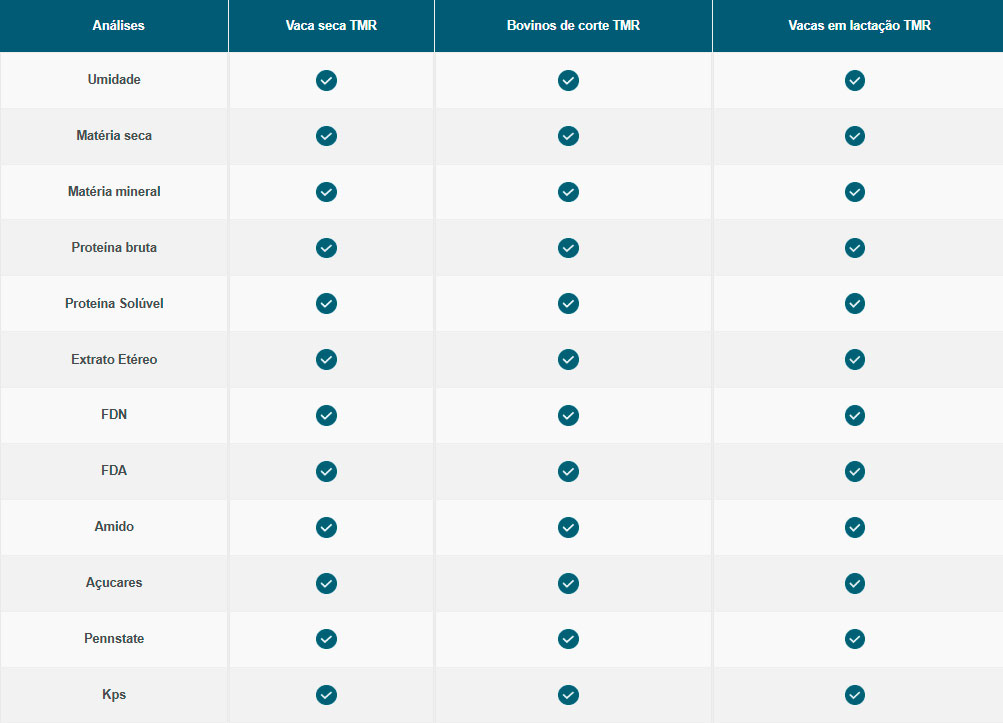Select the Bovinos de corte TMR header
The image size is (1003, 723).
[x=573, y=26]
